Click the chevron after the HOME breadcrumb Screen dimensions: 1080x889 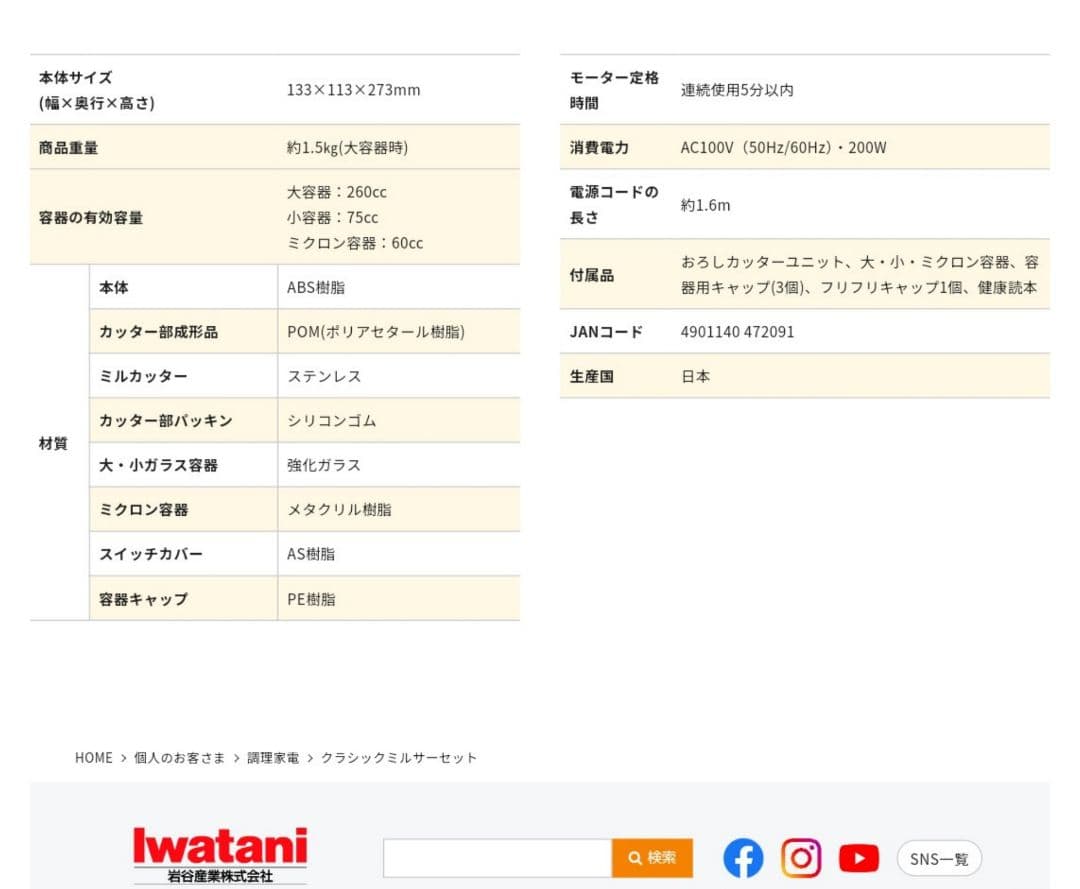click(121, 758)
